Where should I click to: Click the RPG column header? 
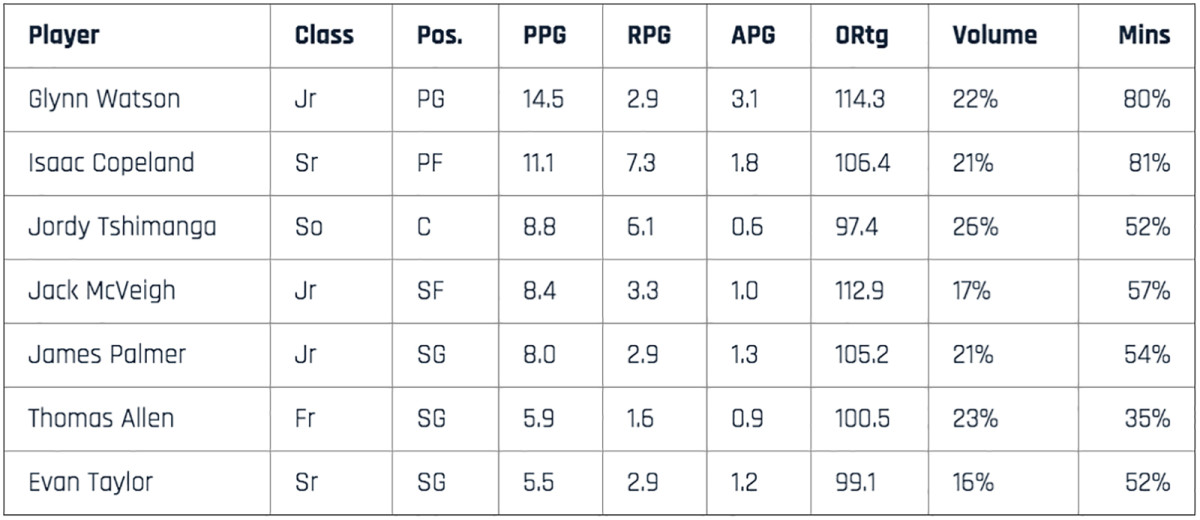[651, 36]
